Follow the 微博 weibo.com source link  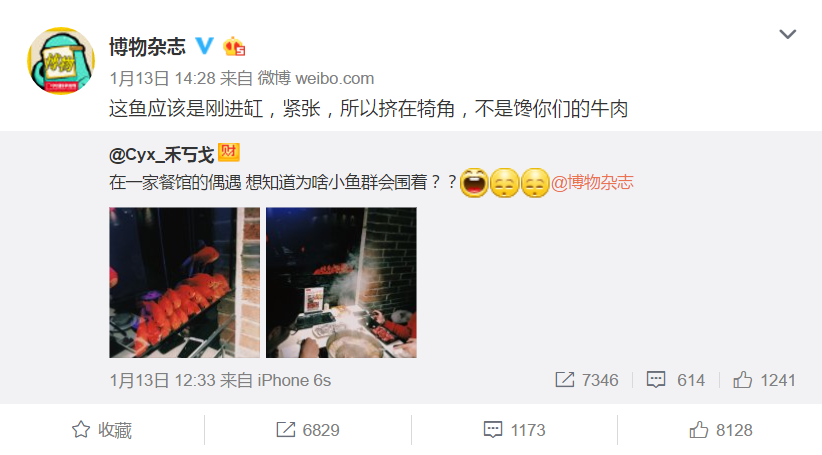[316, 79]
